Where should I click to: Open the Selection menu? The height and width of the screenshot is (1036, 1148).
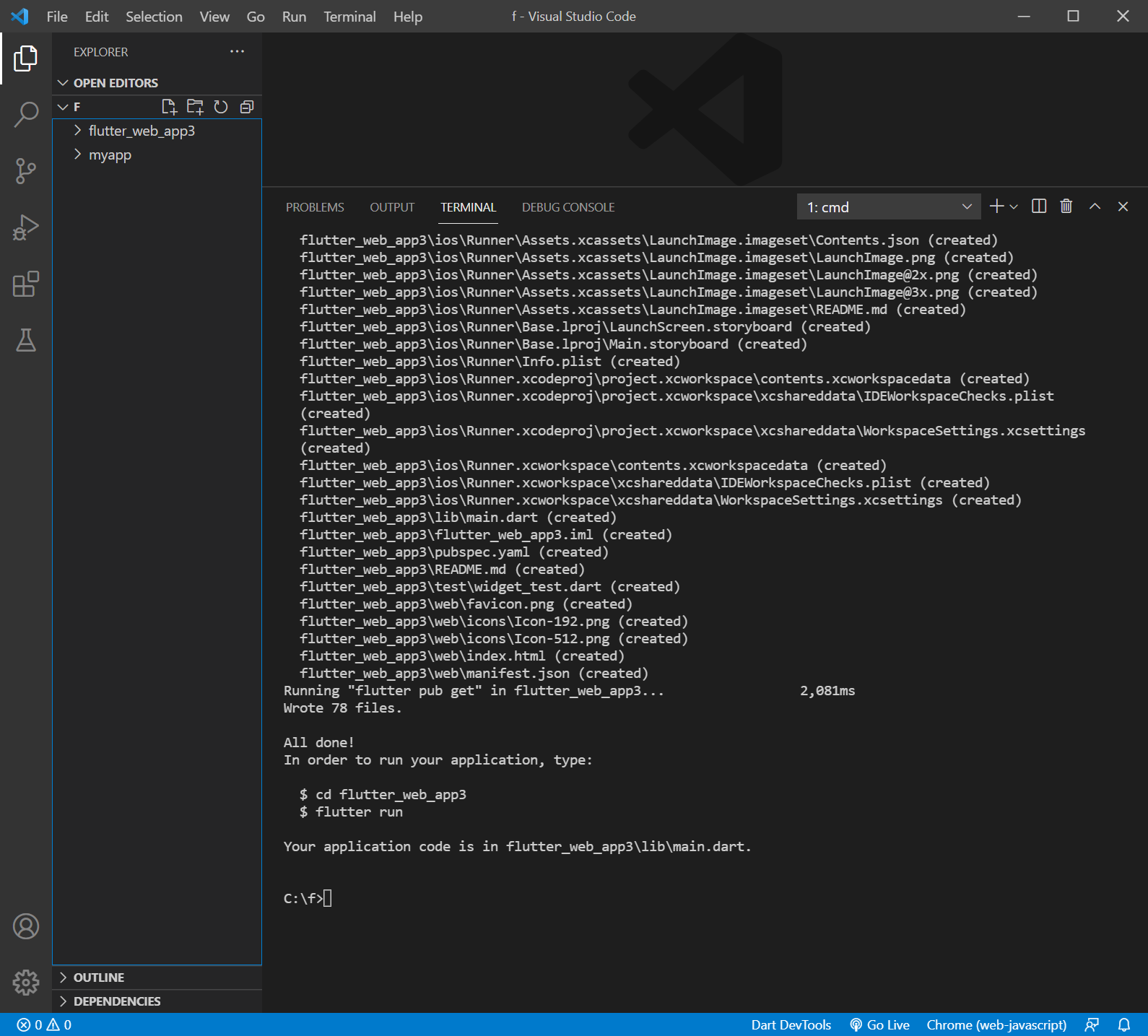point(154,17)
